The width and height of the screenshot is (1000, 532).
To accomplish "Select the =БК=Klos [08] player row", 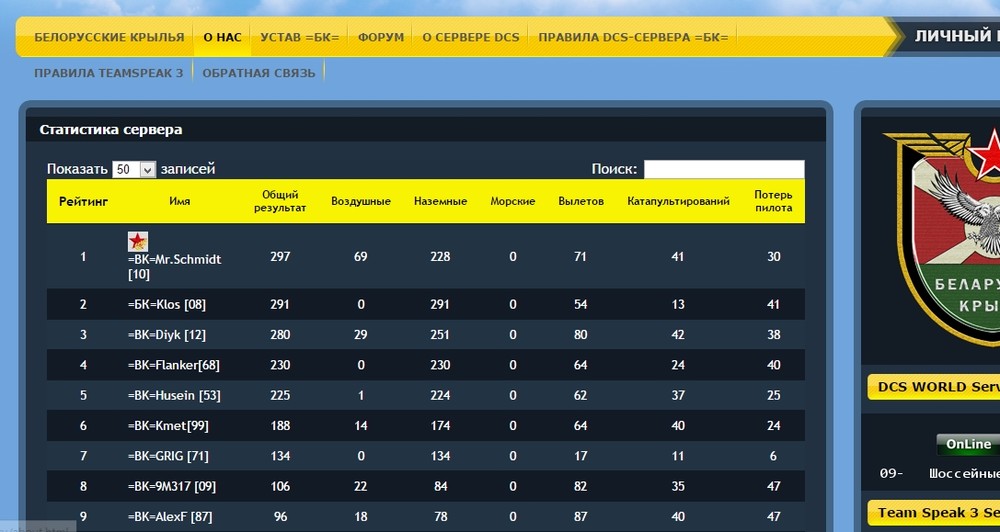I will 425,304.
